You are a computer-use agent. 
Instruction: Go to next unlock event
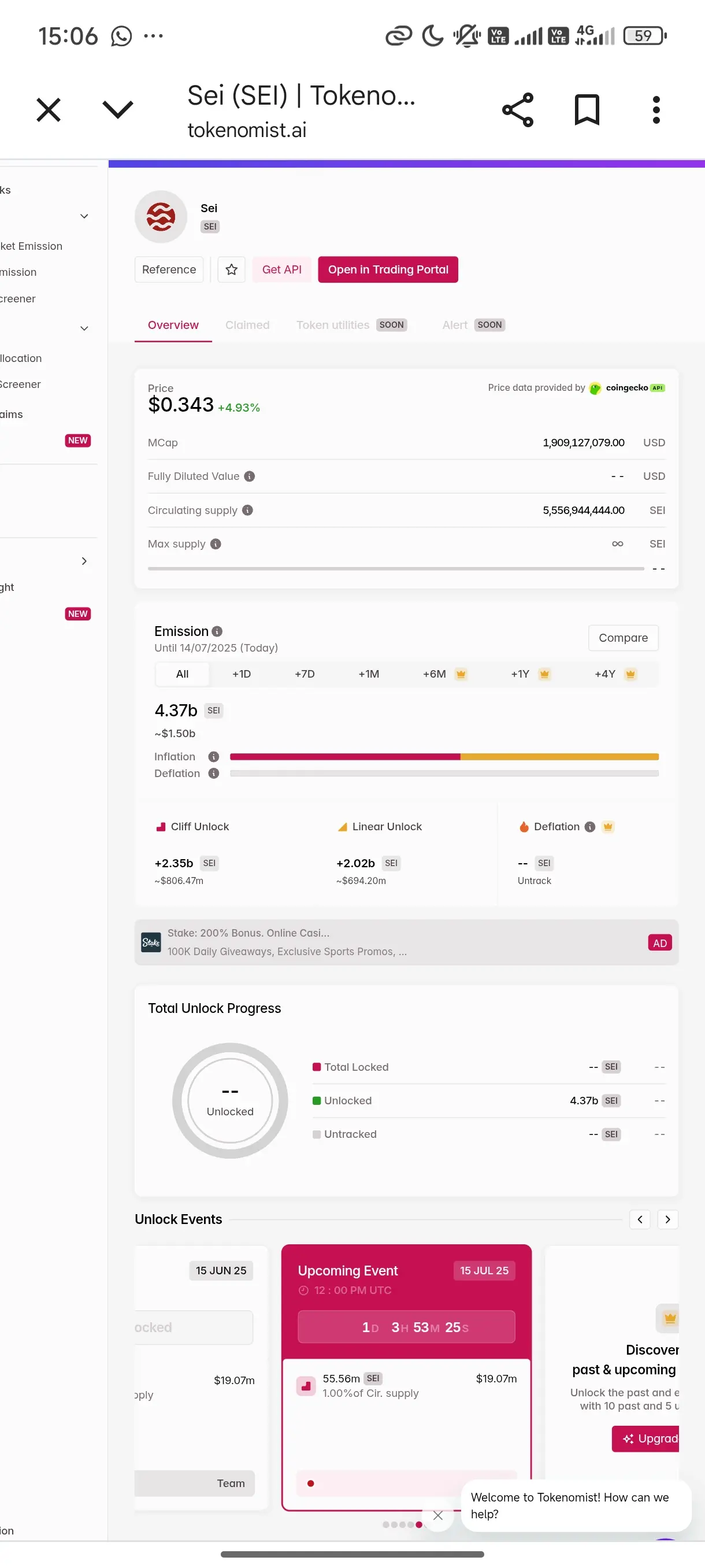tap(668, 1220)
